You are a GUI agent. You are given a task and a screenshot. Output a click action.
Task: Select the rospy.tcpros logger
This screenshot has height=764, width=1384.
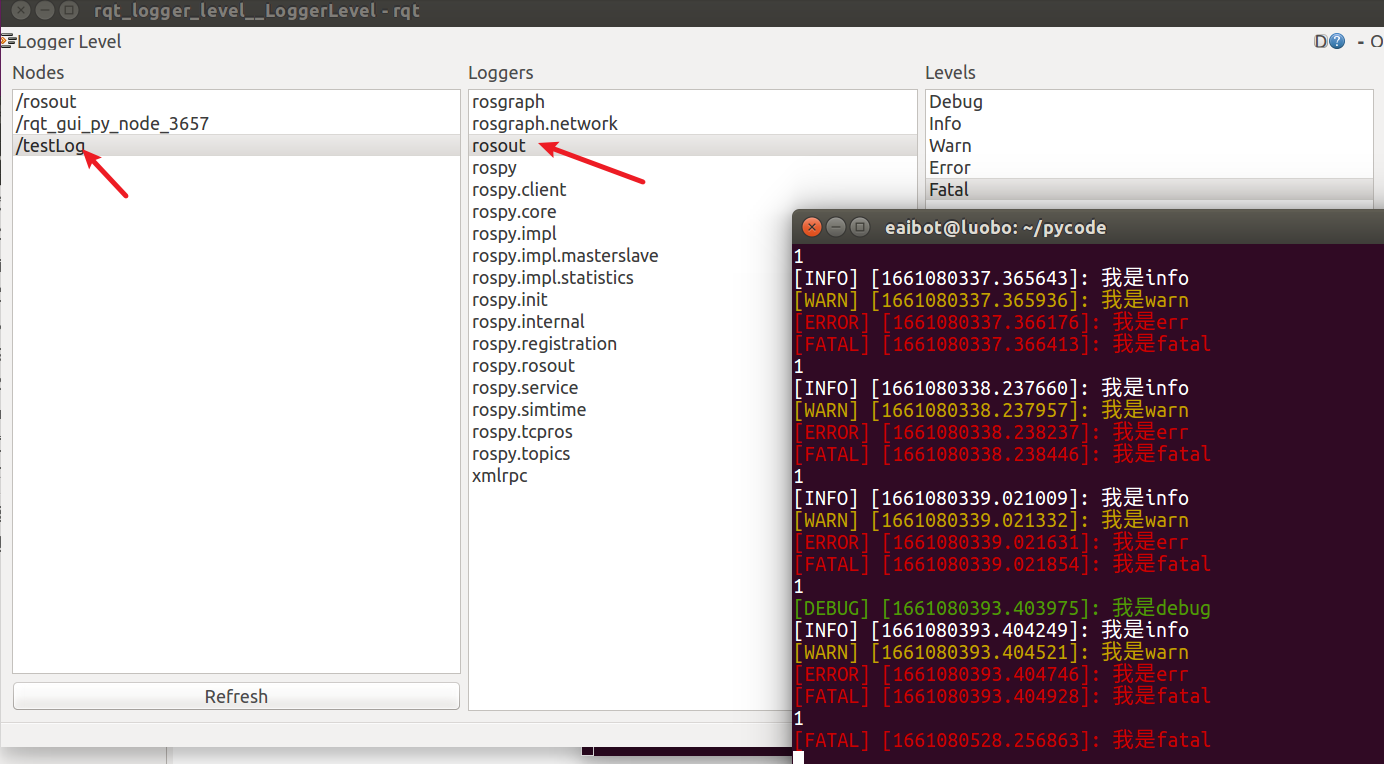[630, 432]
